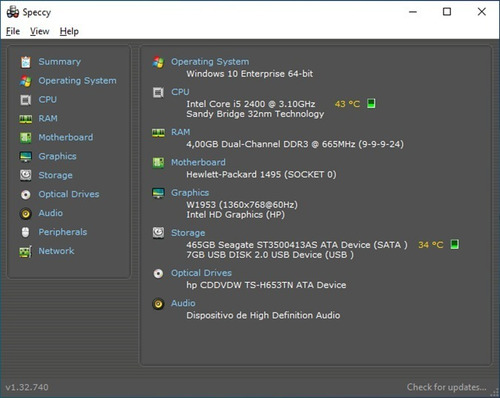500x398 pixels.
Task: Click the 4,00GB Dual-Channel DDR3 text
Action: (x=295, y=144)
